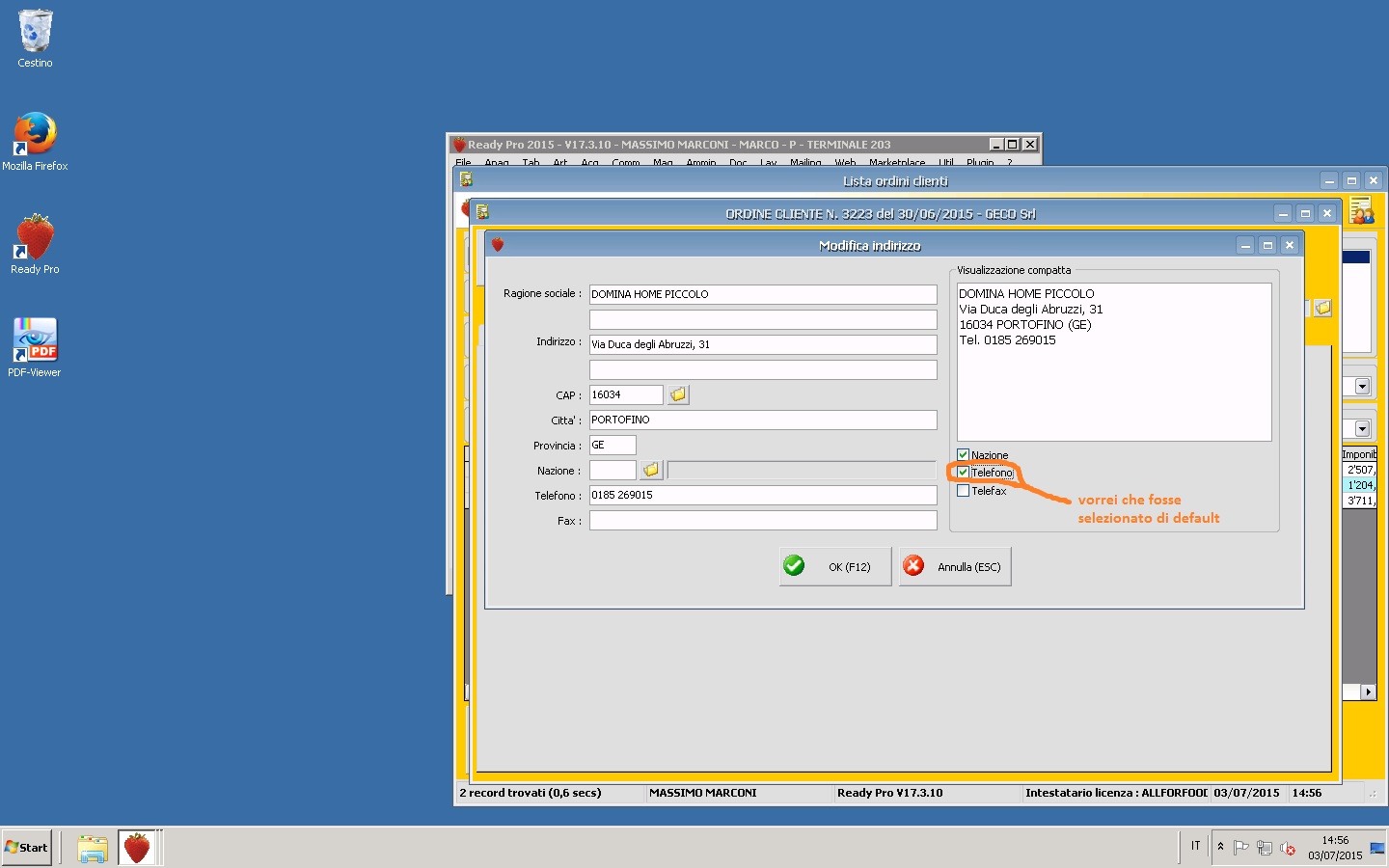The image size is (1389, 868).
Task: Open the Cestino recycle bin desktop icon
Action: pyautogui.click(x=35, y=39)
